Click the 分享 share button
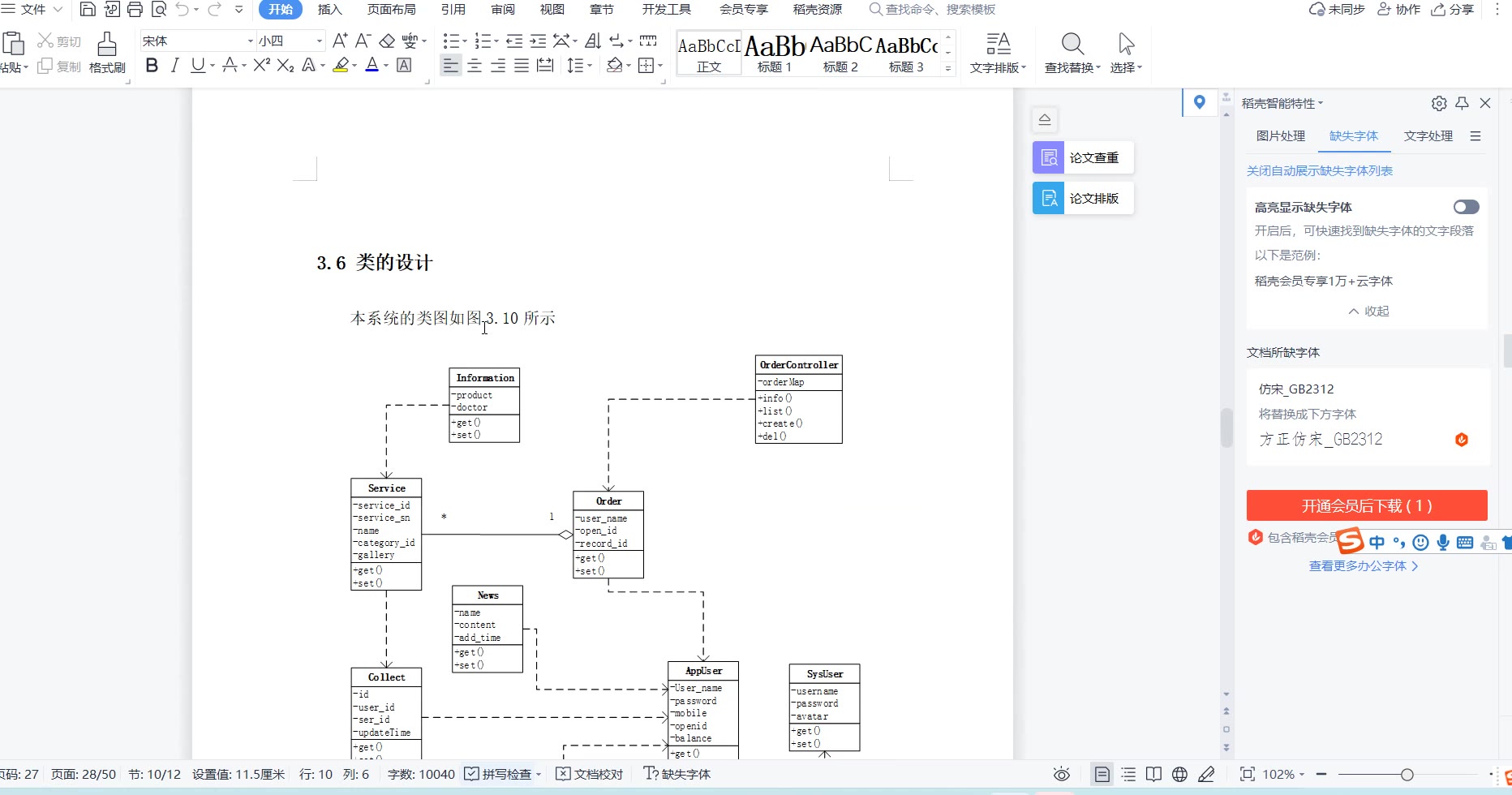 coord(1453,10)
